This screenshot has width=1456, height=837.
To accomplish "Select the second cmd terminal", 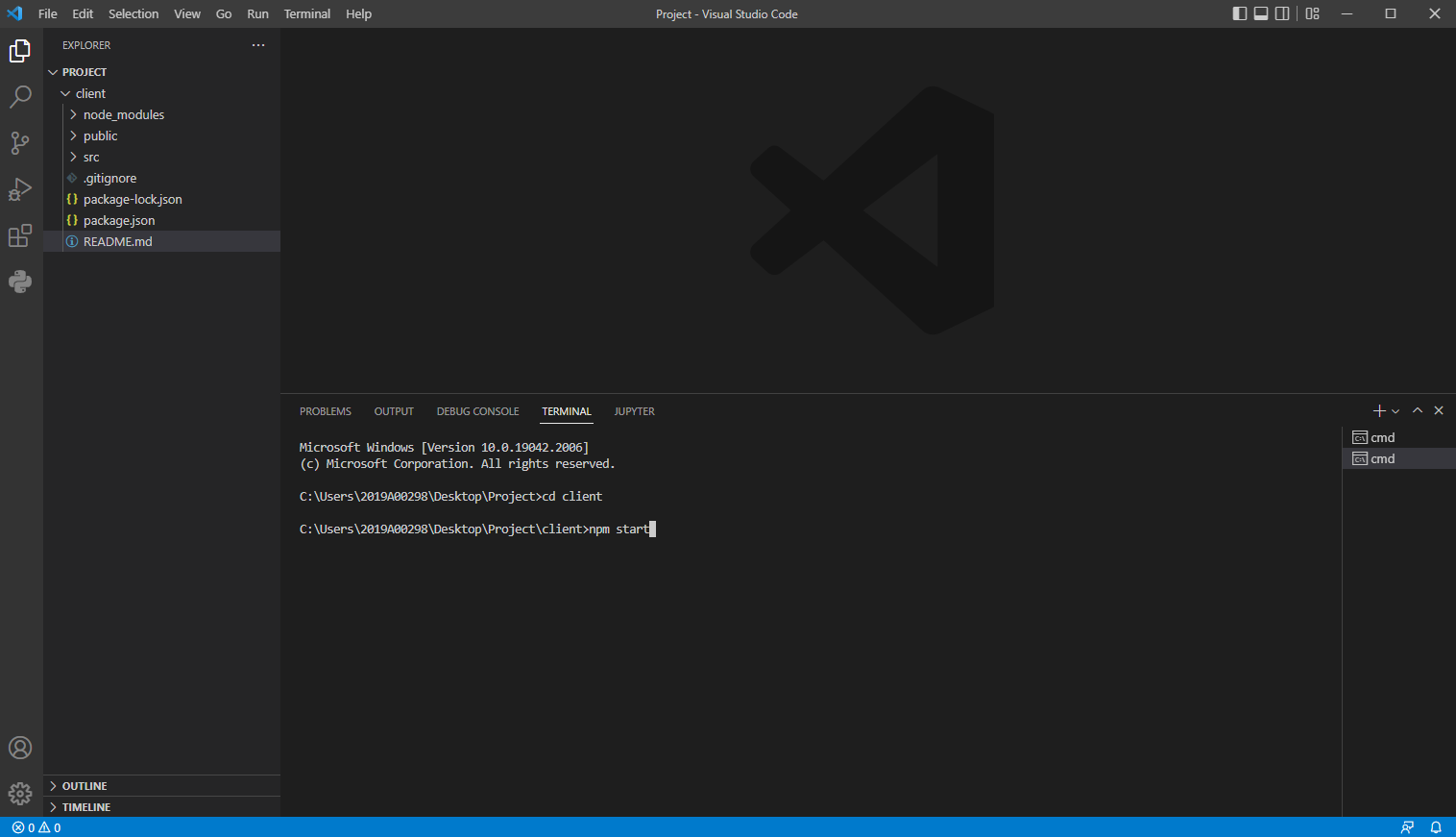I will click(x=1398, y=458).
